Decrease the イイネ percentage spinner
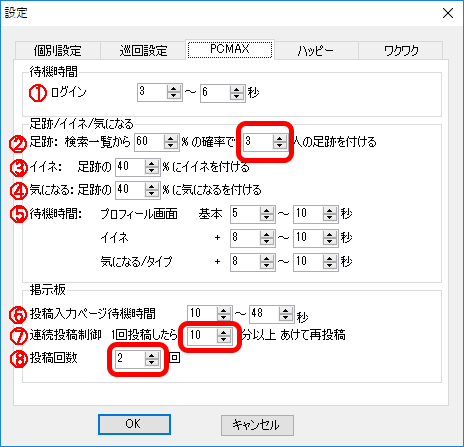The height and width of the screenshot is (447, 464). (152, 170)
